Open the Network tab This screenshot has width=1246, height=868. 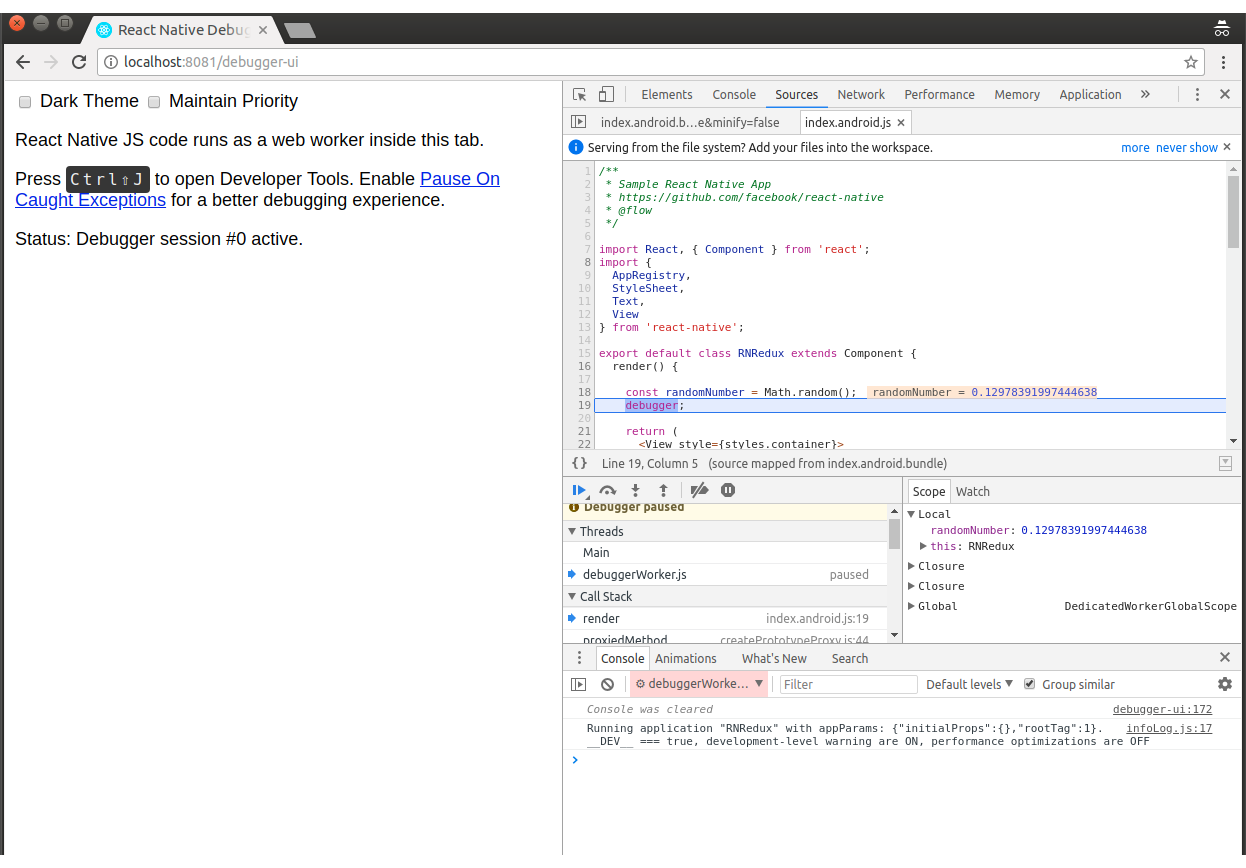(x=861, y=94)
